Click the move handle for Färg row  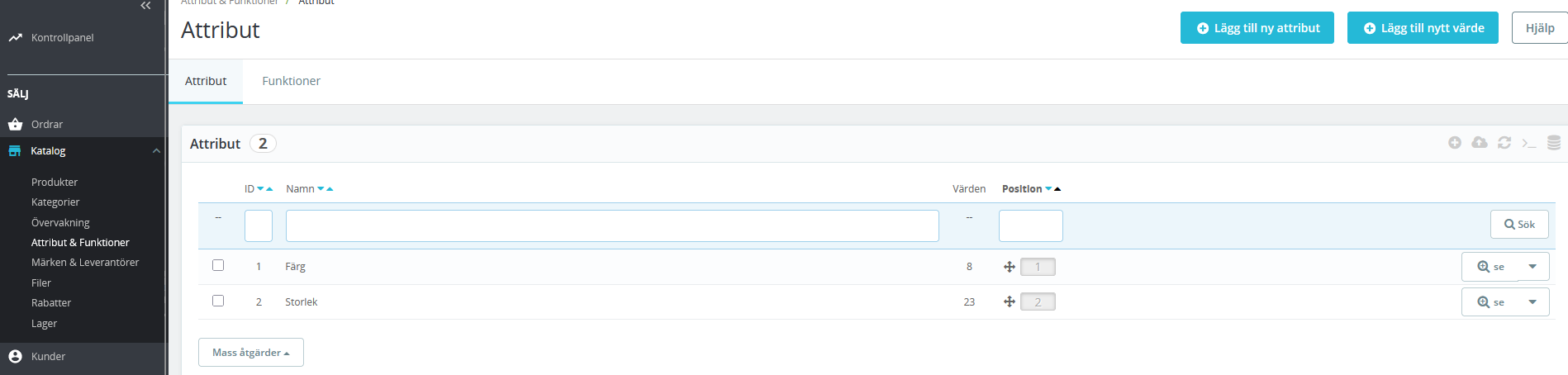[x=1009, y=267]
